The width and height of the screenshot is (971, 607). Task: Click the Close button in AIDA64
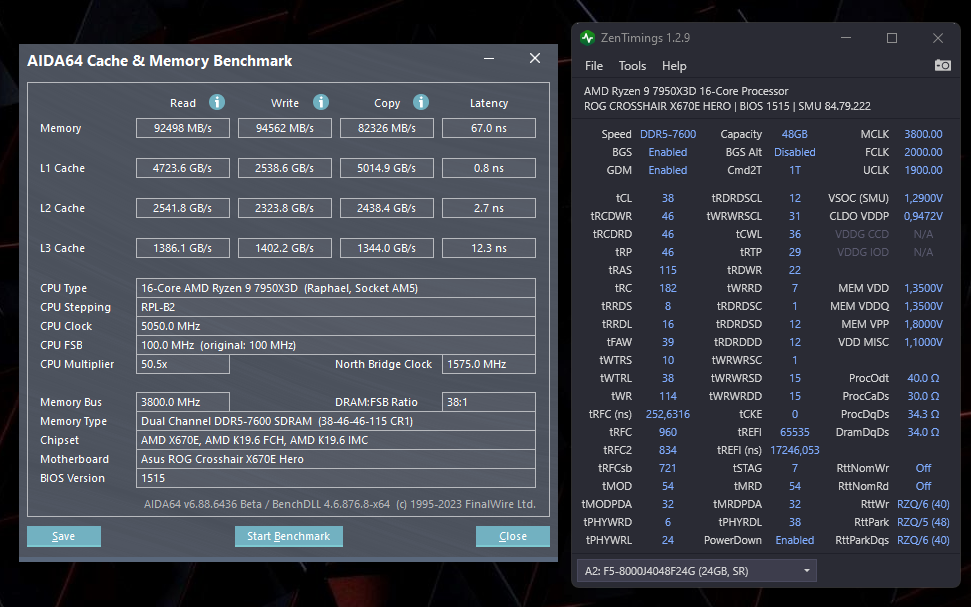pos(513,536)
